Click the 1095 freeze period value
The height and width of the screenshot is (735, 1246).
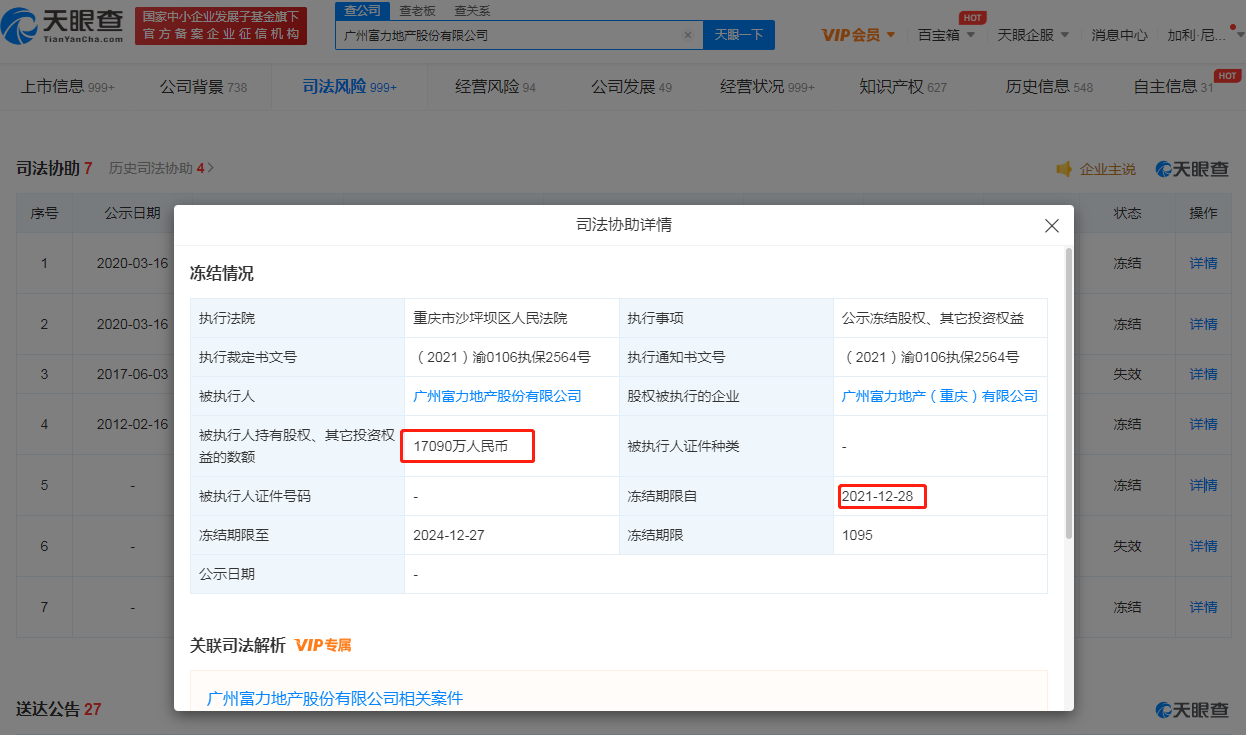[857, 535]
